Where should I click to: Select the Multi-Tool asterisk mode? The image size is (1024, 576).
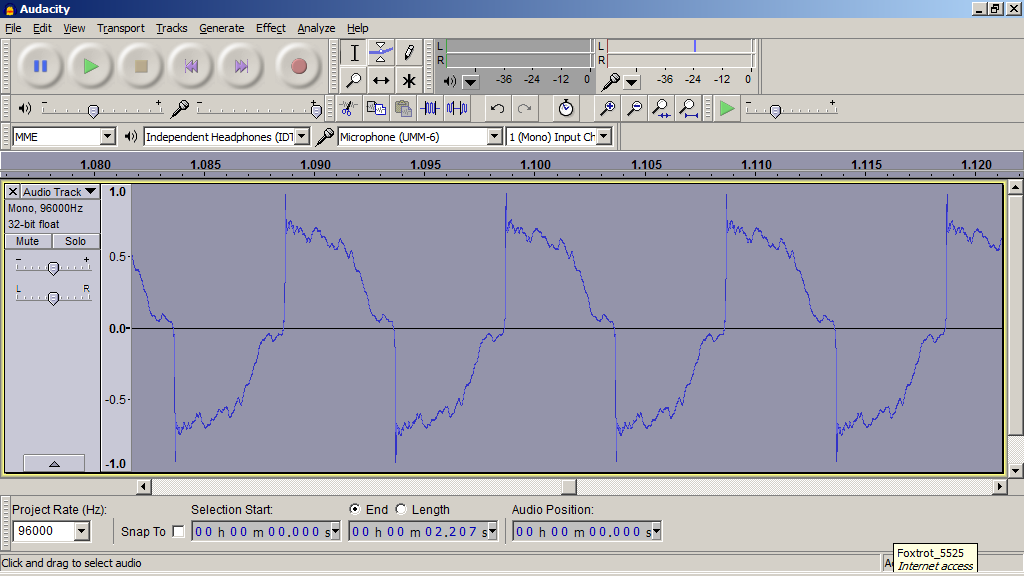coord(409,80)
